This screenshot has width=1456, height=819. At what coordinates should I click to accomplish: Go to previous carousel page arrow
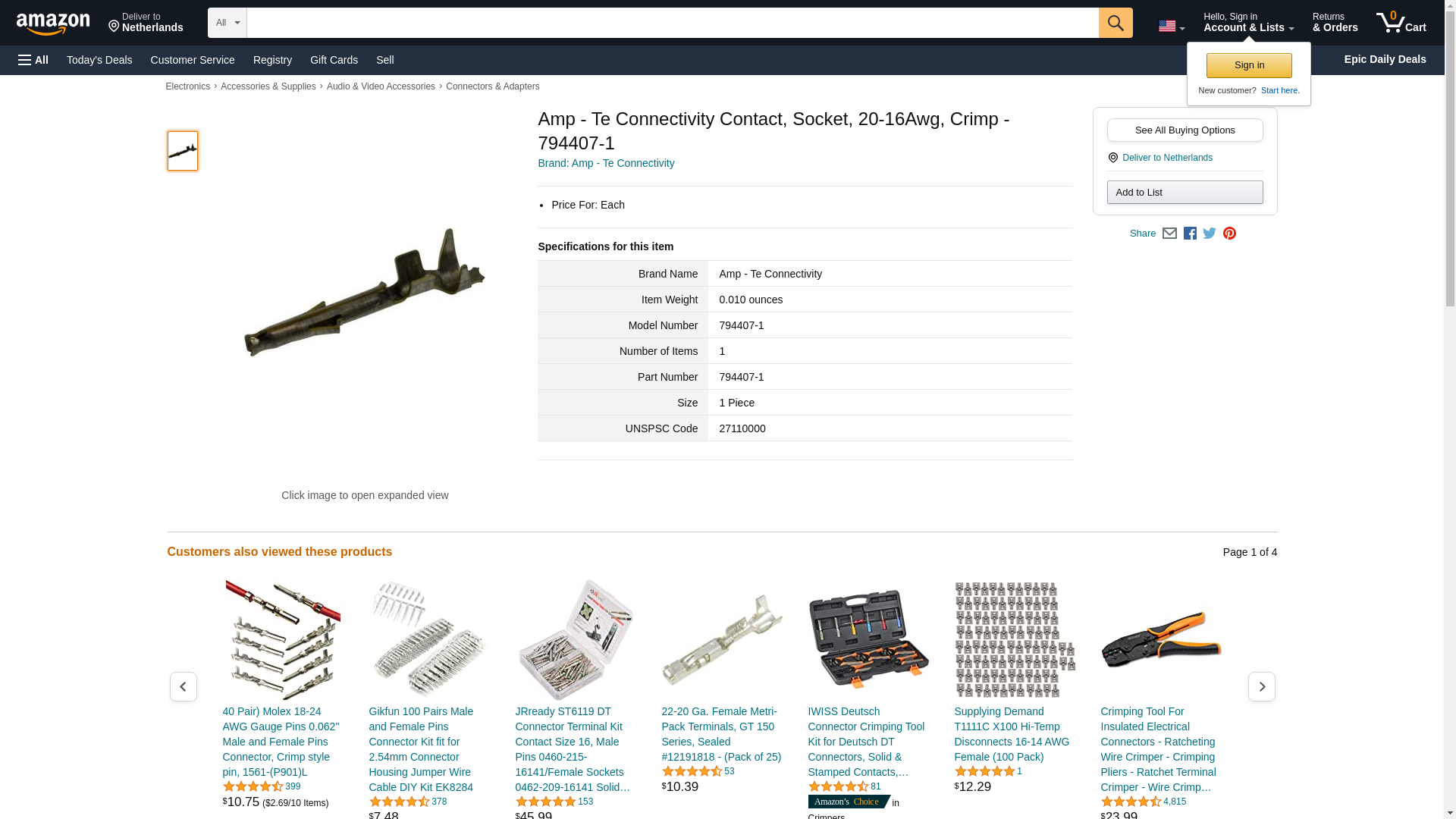pos(184,686)
